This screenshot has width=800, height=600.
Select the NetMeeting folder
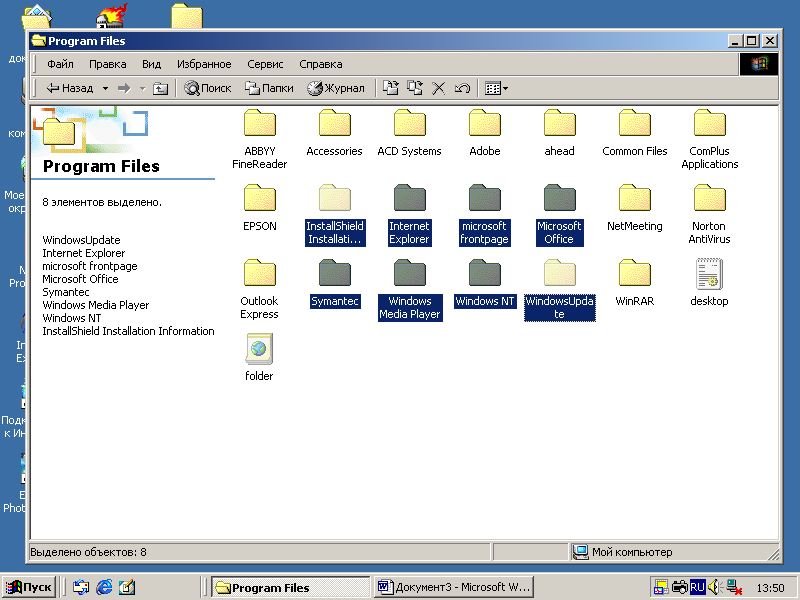634,208
